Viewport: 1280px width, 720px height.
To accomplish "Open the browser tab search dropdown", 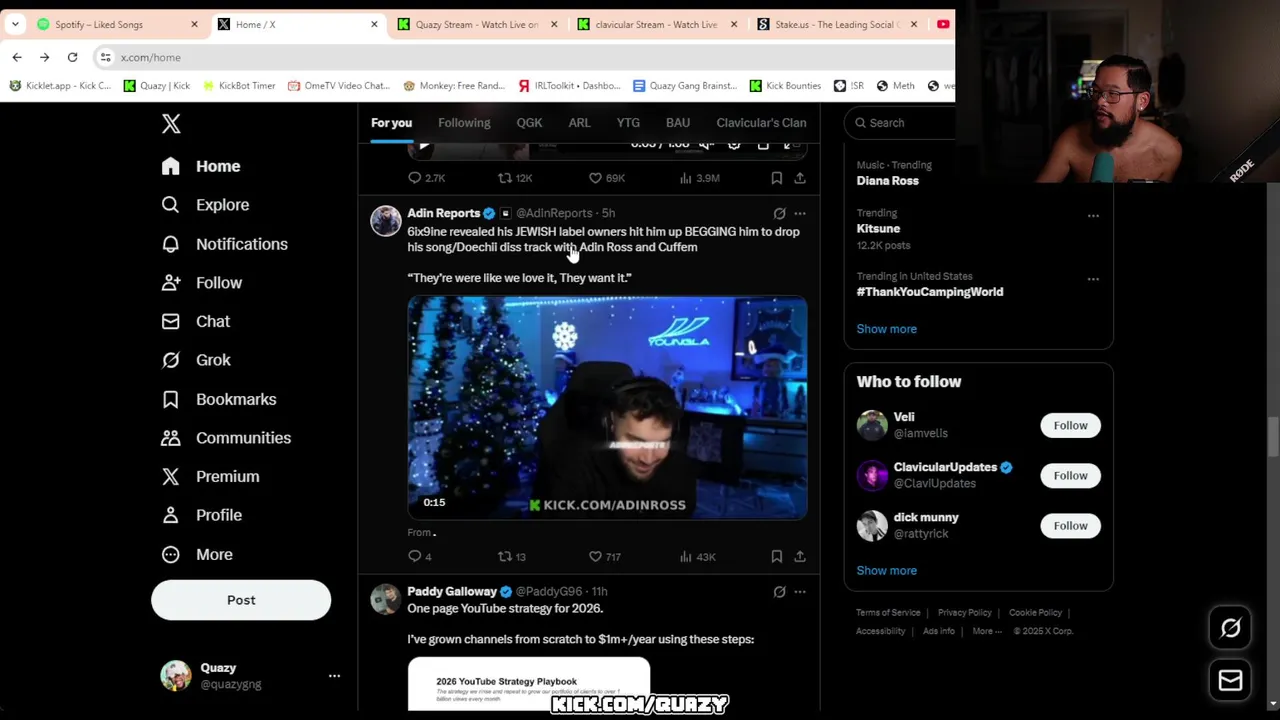I will pyautogui.click(x=15, y=24).
